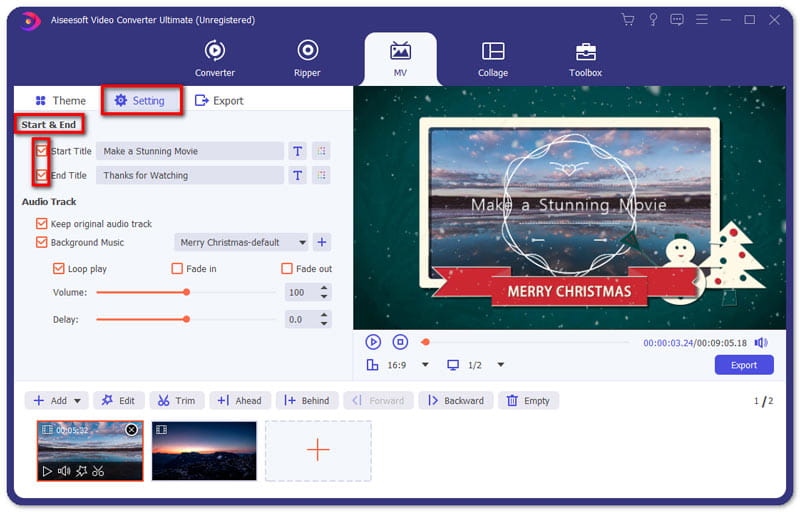Click the volume value field 100
The image size is (800, 512).
pyautogui.click(x=301, y=292)
